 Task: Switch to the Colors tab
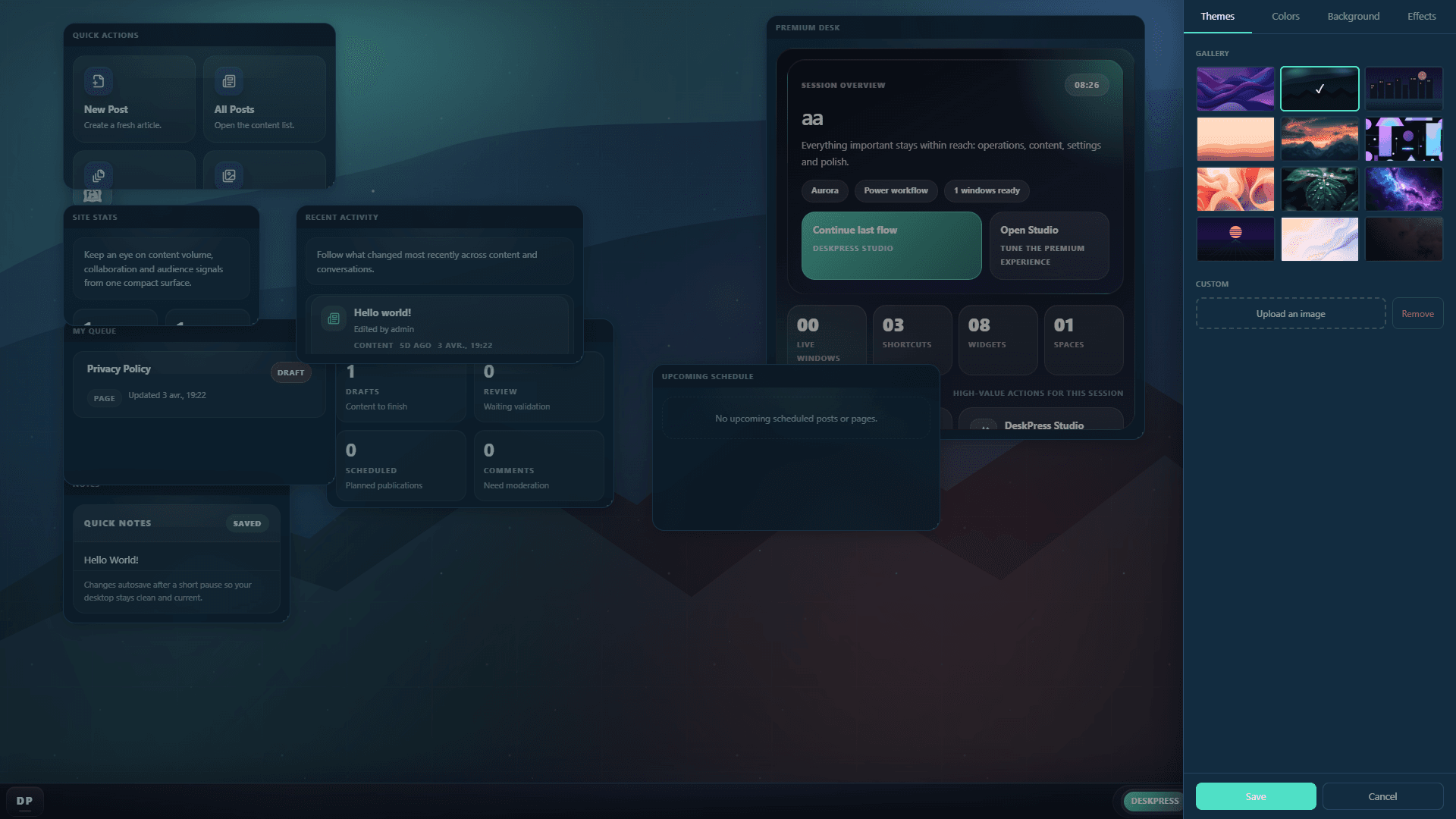pos(1285,16)
